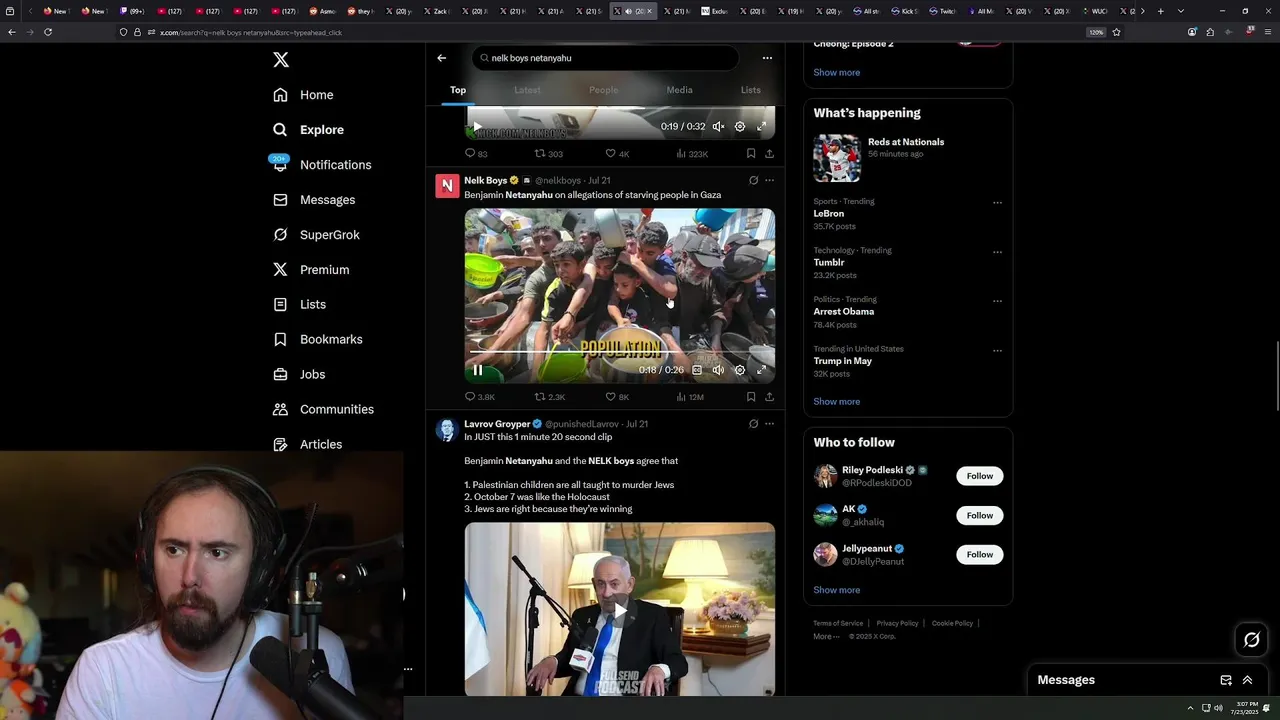Reply to the Nelk Boys Gaza post
Screen dimensions: 1280x720
point(479,397)
